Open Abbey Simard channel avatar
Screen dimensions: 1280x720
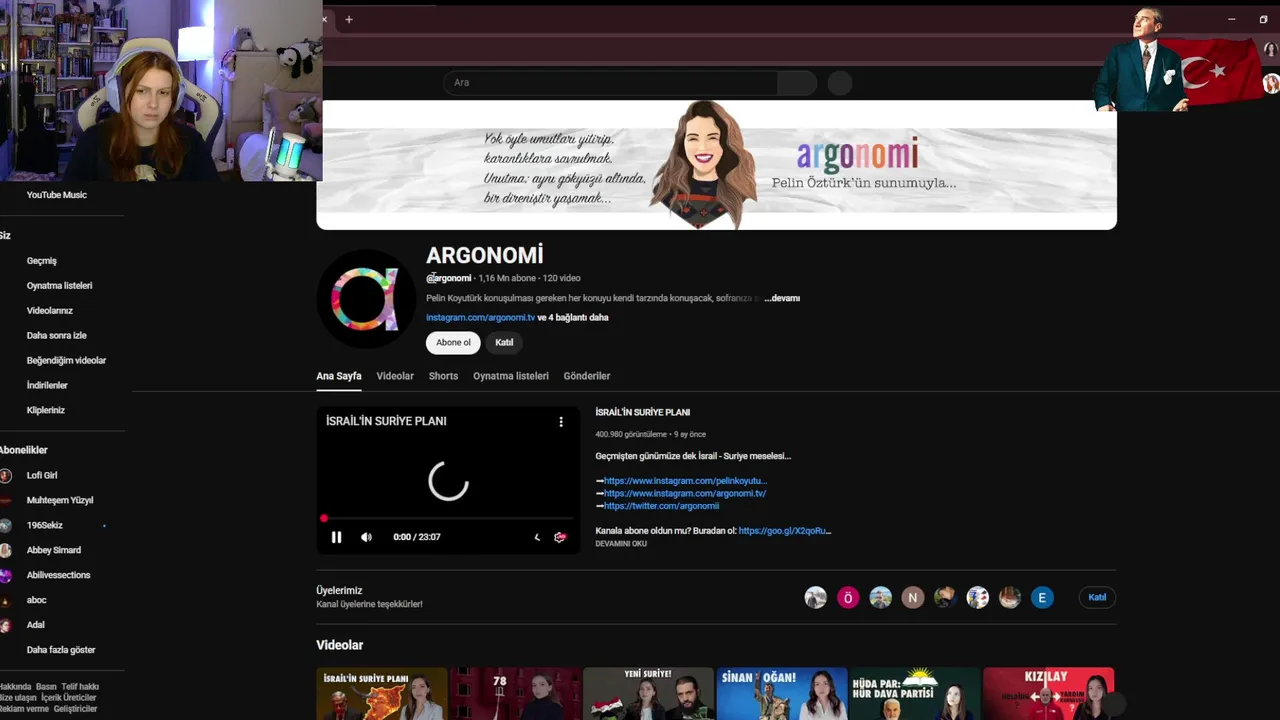6,550
